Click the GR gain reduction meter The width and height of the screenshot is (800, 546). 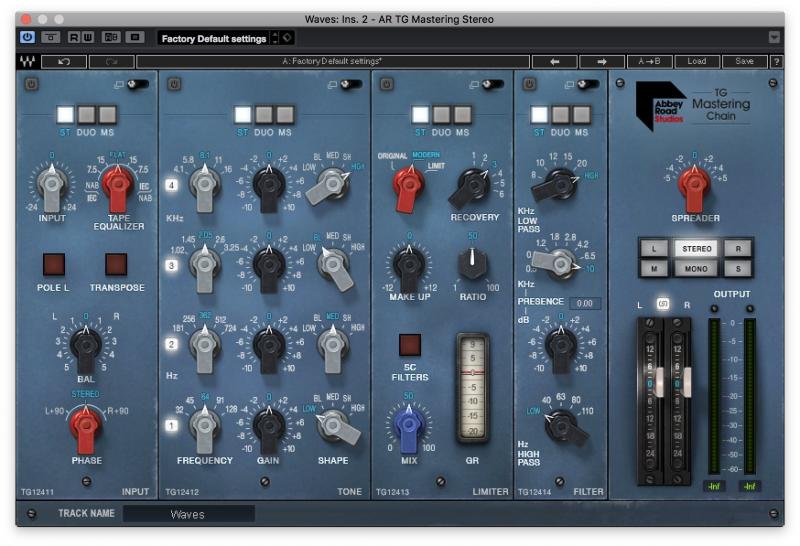point(472,388)
